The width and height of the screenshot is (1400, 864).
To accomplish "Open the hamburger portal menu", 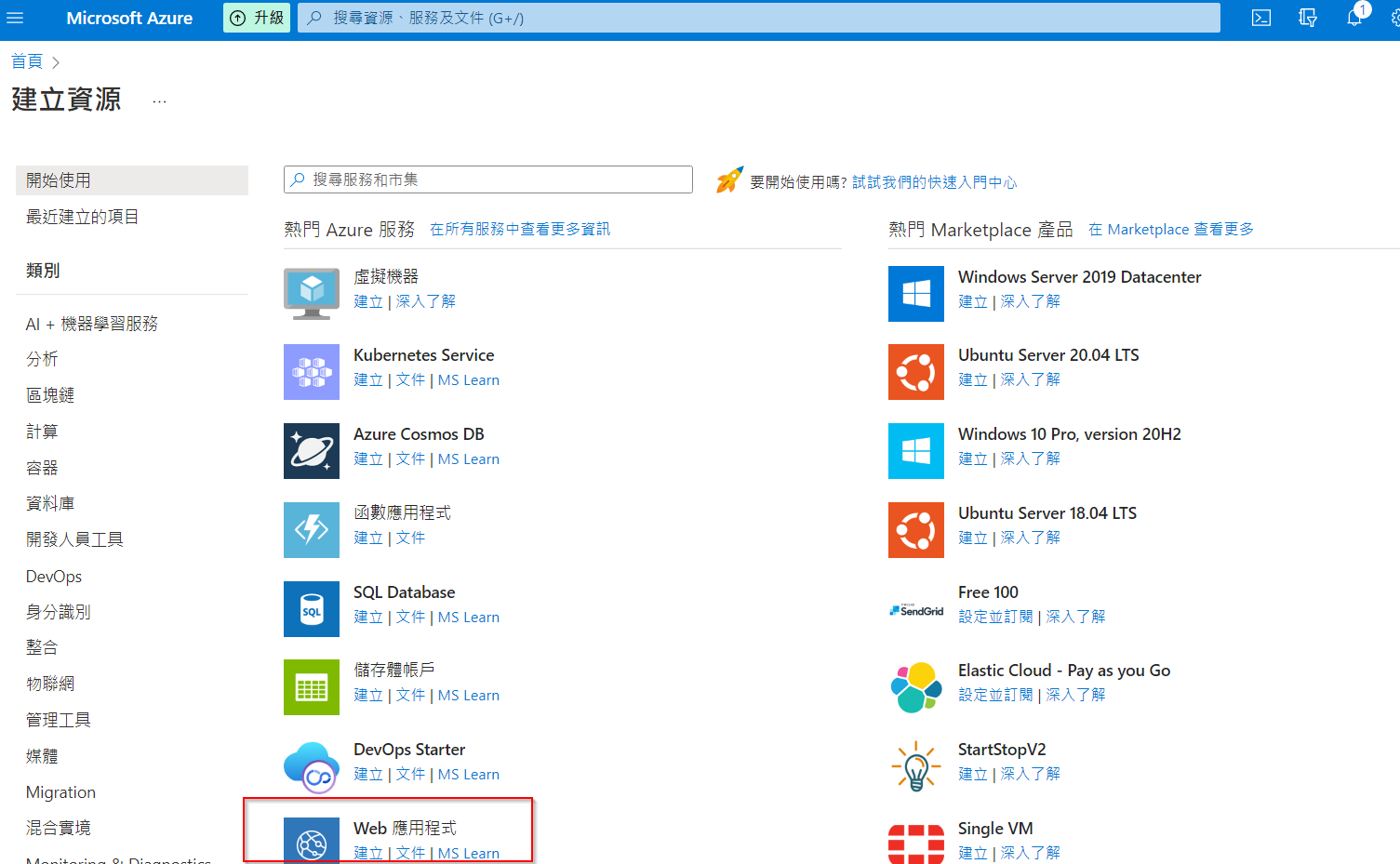I will click(x=15, y=18).
